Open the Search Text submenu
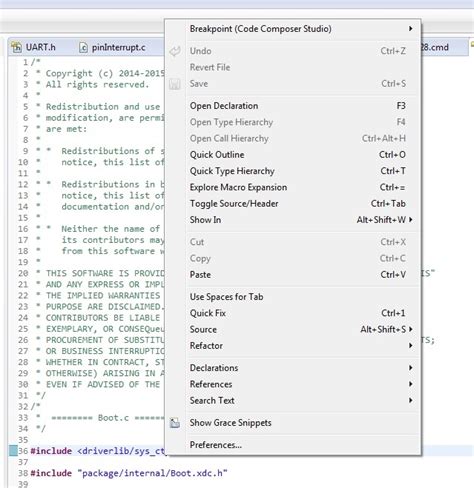The height and width of the screenshot is (488, 474). 293,400
